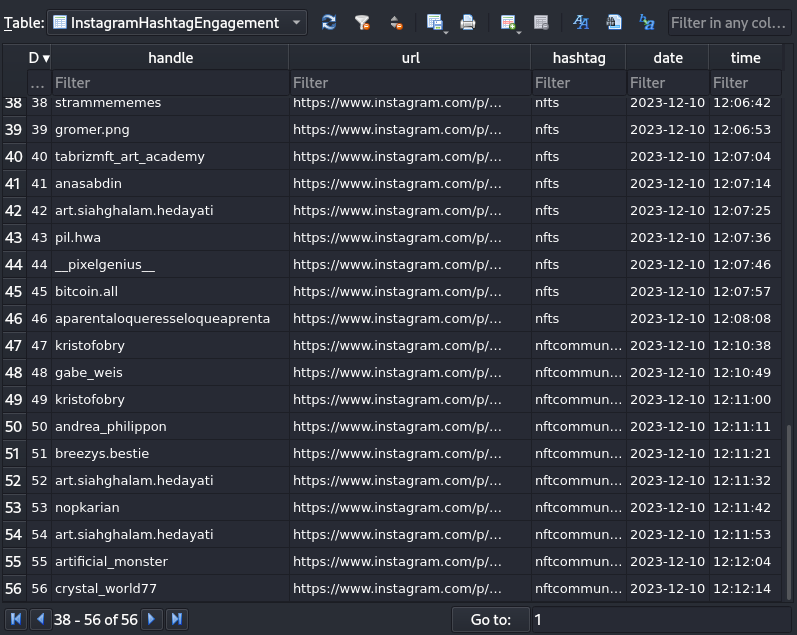797x635 pixels.
Task: Sort by the url column header
Action: (410, 57)
